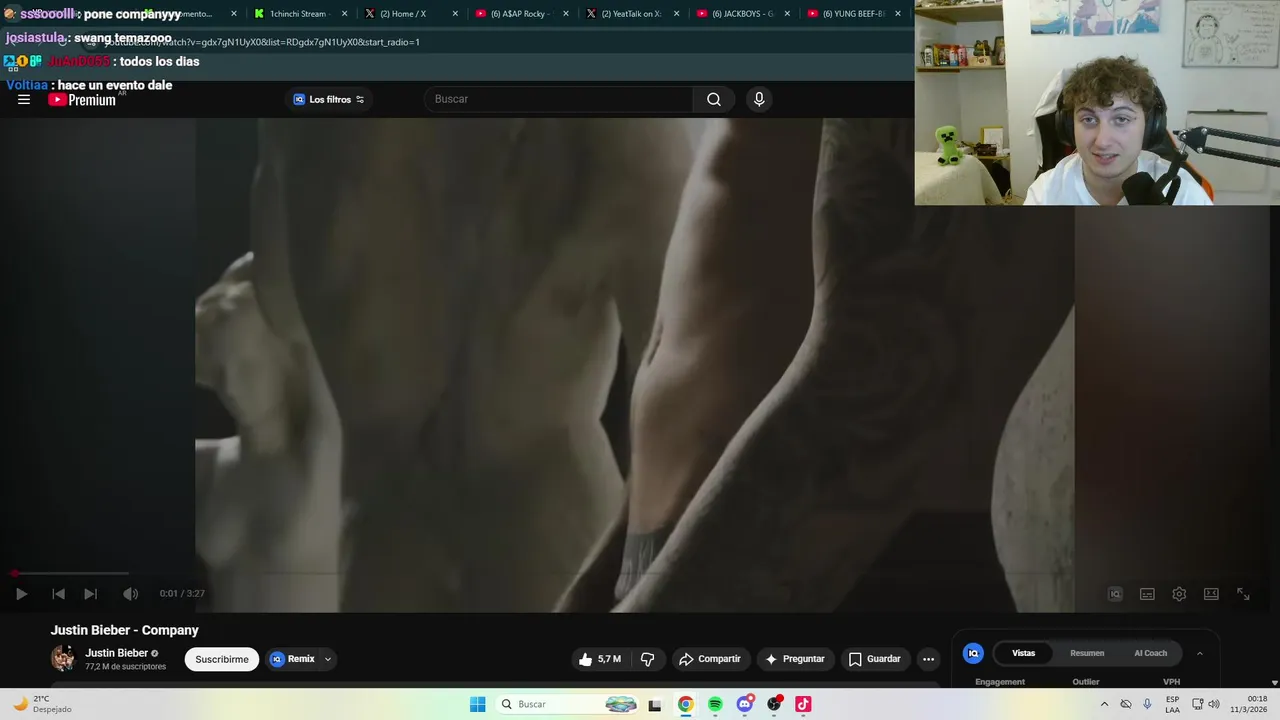Open Spotify from the taskbar
The height and width of the screenshot is (720, 1280).
click(715, 704)
